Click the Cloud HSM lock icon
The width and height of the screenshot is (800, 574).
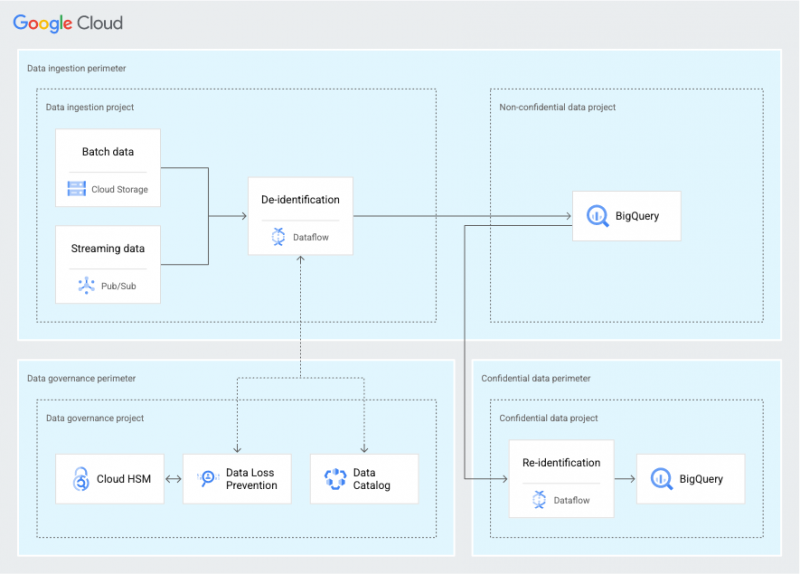click(81, 479)
